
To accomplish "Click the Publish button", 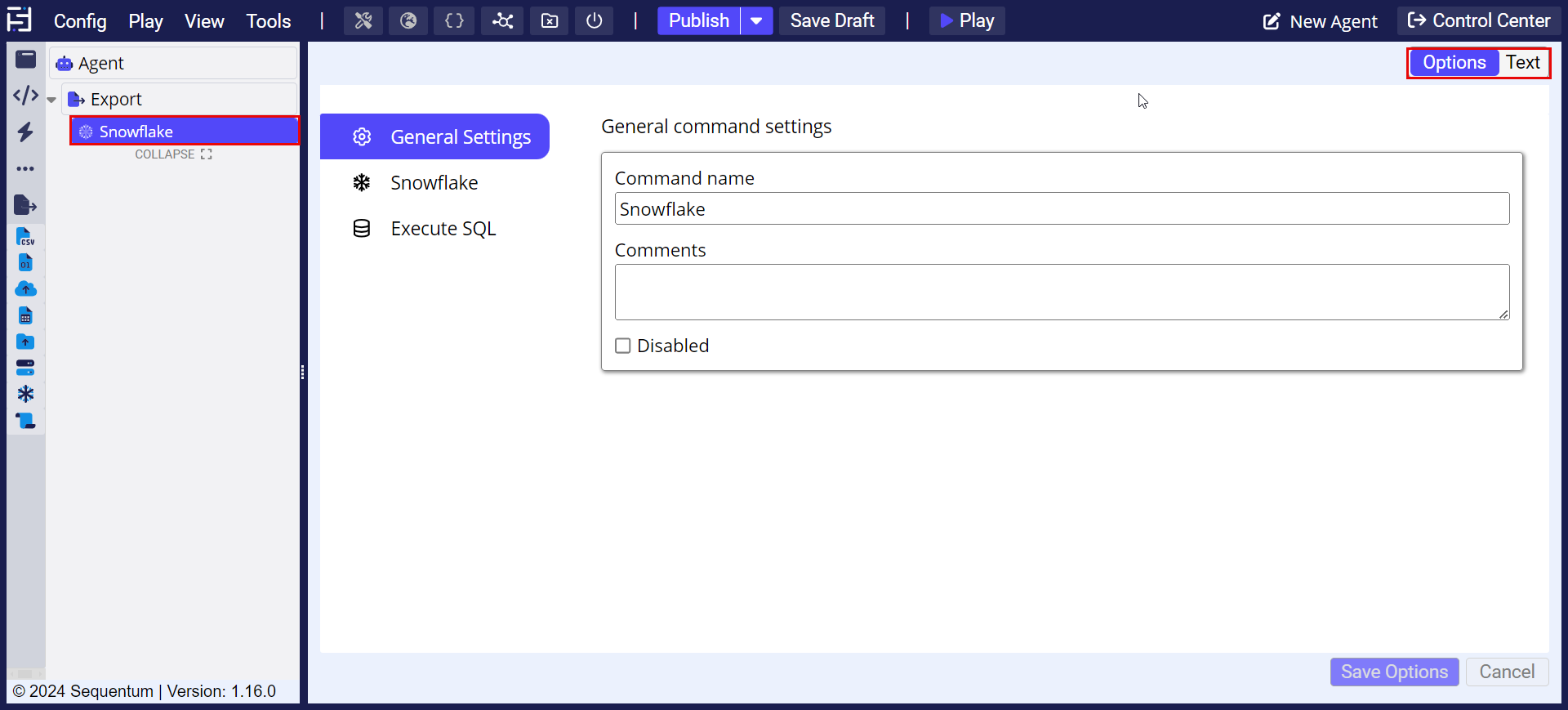I will (x=699, y=20).
